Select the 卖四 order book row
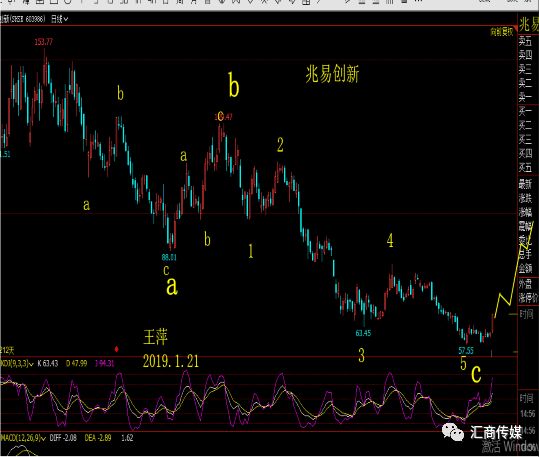 tap(526, 55)
